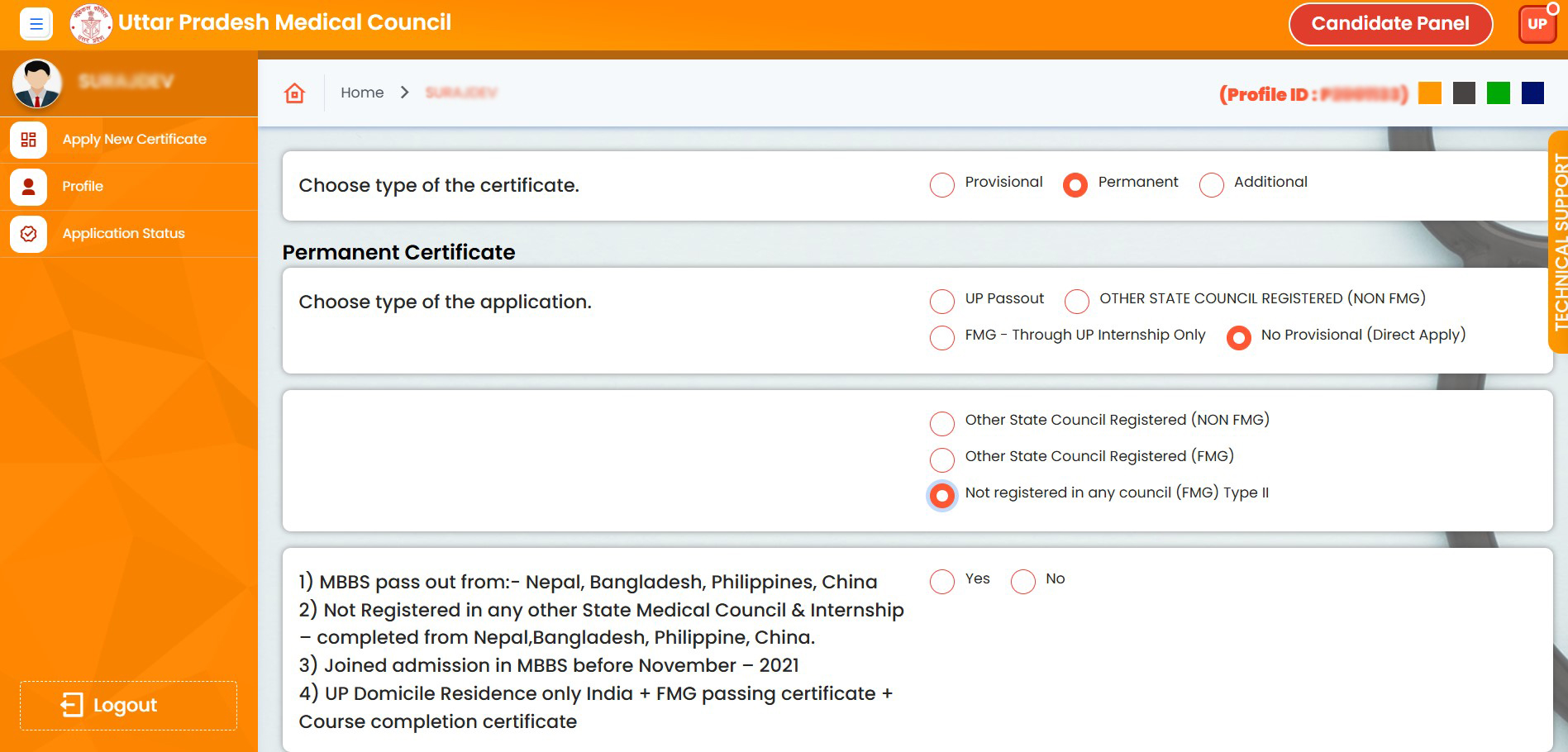Click the Candidate Panel button
This screenshot has width=1568, height=752.
pyautogui.click(x=1389, y=24)
